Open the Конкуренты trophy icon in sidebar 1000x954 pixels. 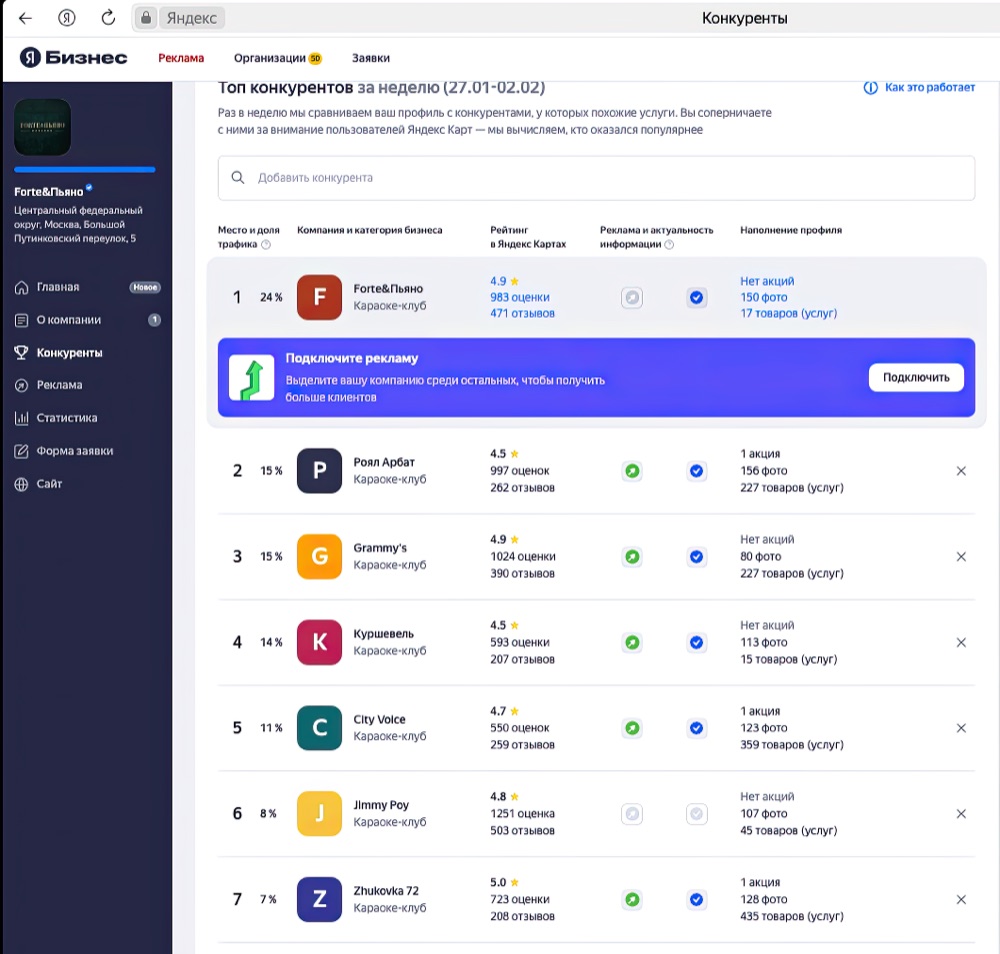tap(21, 353)
